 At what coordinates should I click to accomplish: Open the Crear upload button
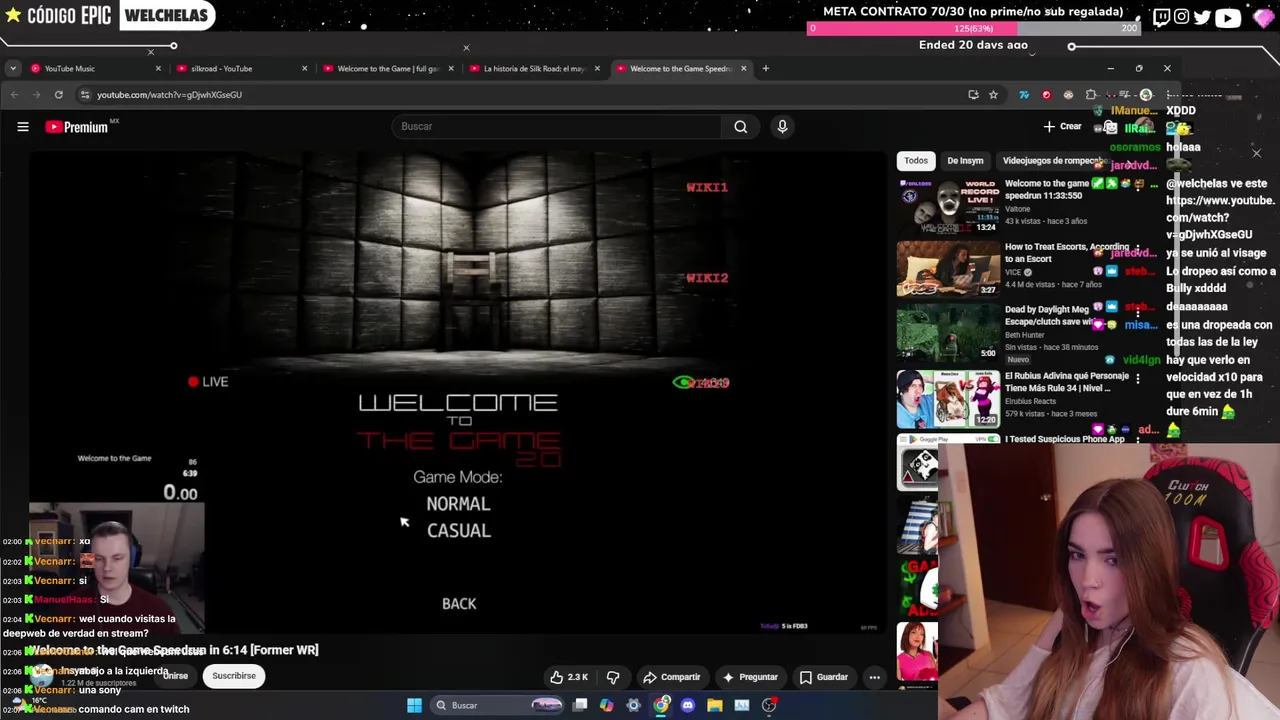(1062, 127)
